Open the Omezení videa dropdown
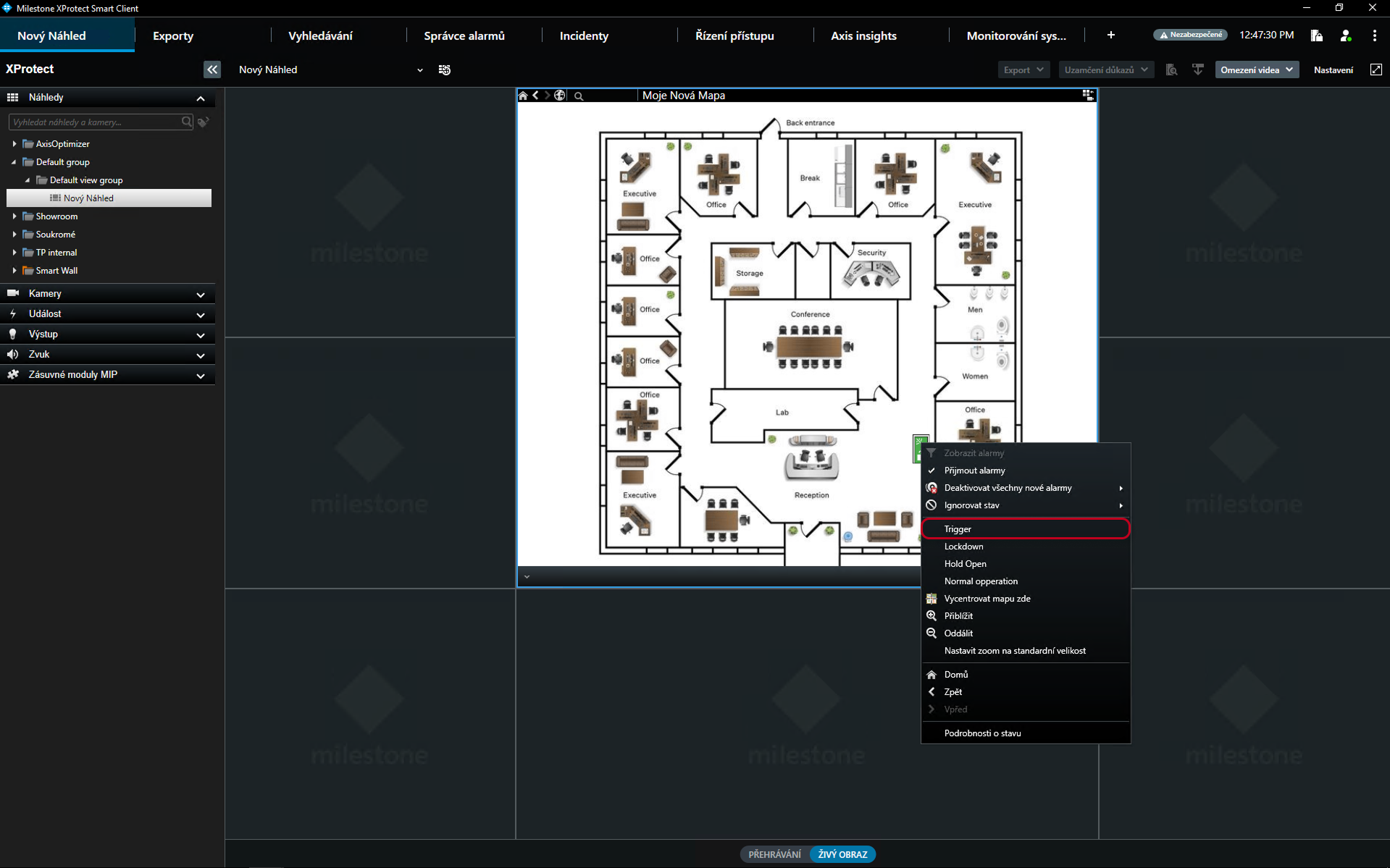This screenshot has width=1390, height=868. (x=1257, y=69)
